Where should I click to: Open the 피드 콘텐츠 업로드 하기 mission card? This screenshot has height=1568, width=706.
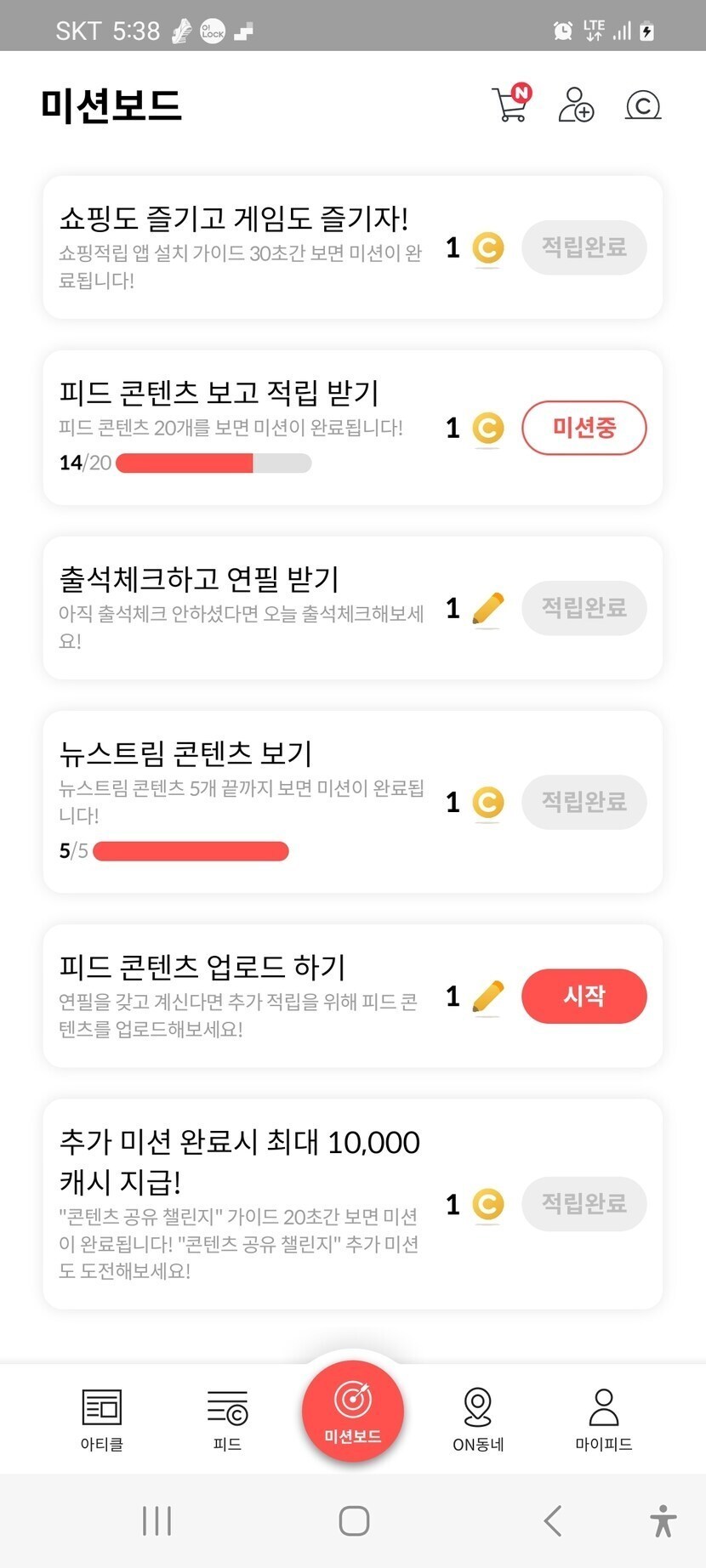tap(238, 995)
